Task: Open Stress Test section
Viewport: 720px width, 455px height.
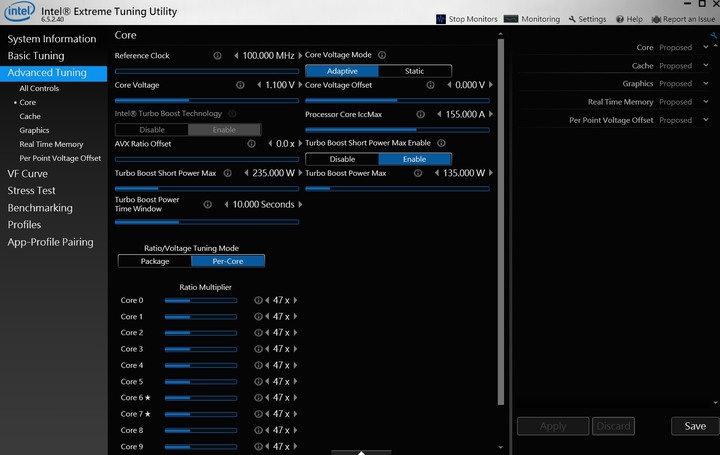Action: coord(31,191)
